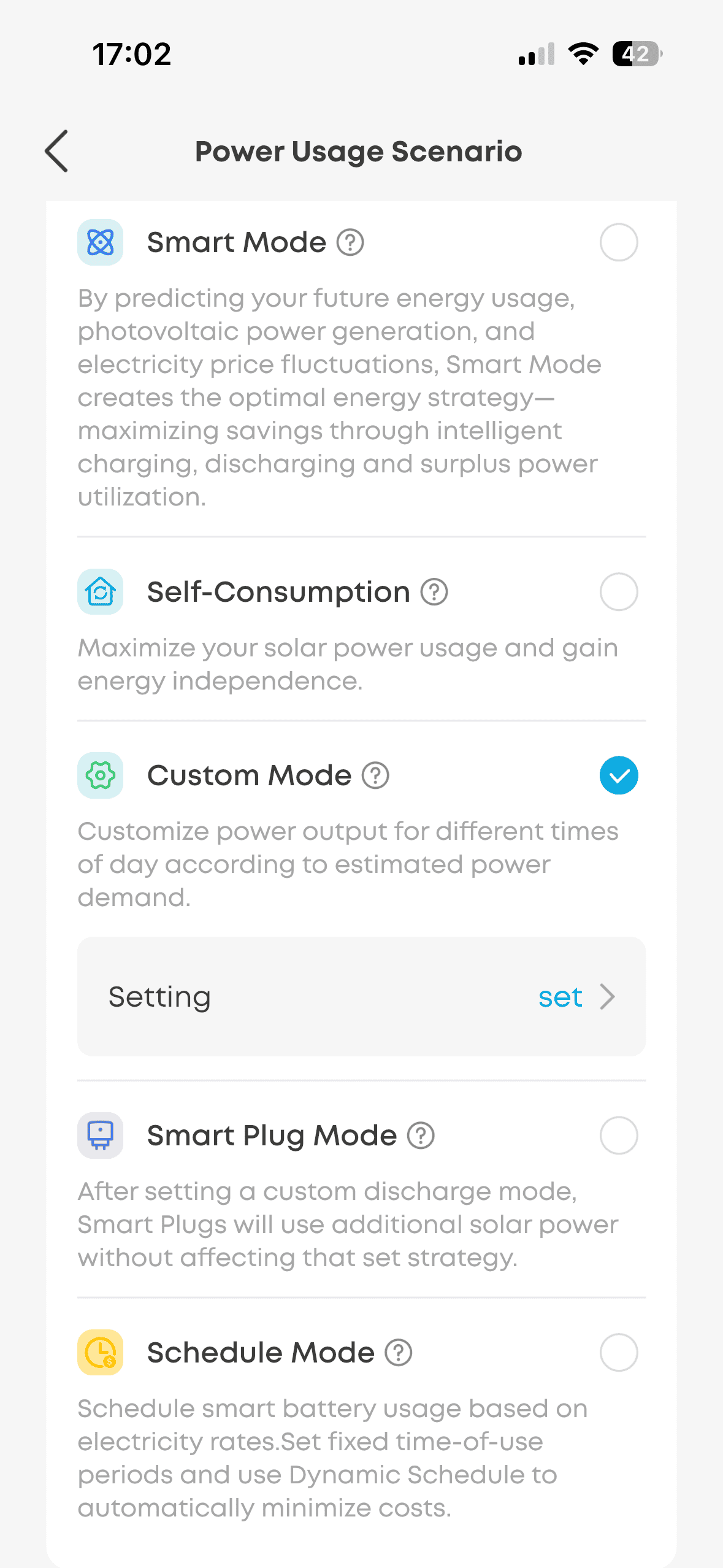The height and width of the screenshot is (1568, 723).
Task: Tap the Custom Mode gear icon
Action: [x=101, y=775]
